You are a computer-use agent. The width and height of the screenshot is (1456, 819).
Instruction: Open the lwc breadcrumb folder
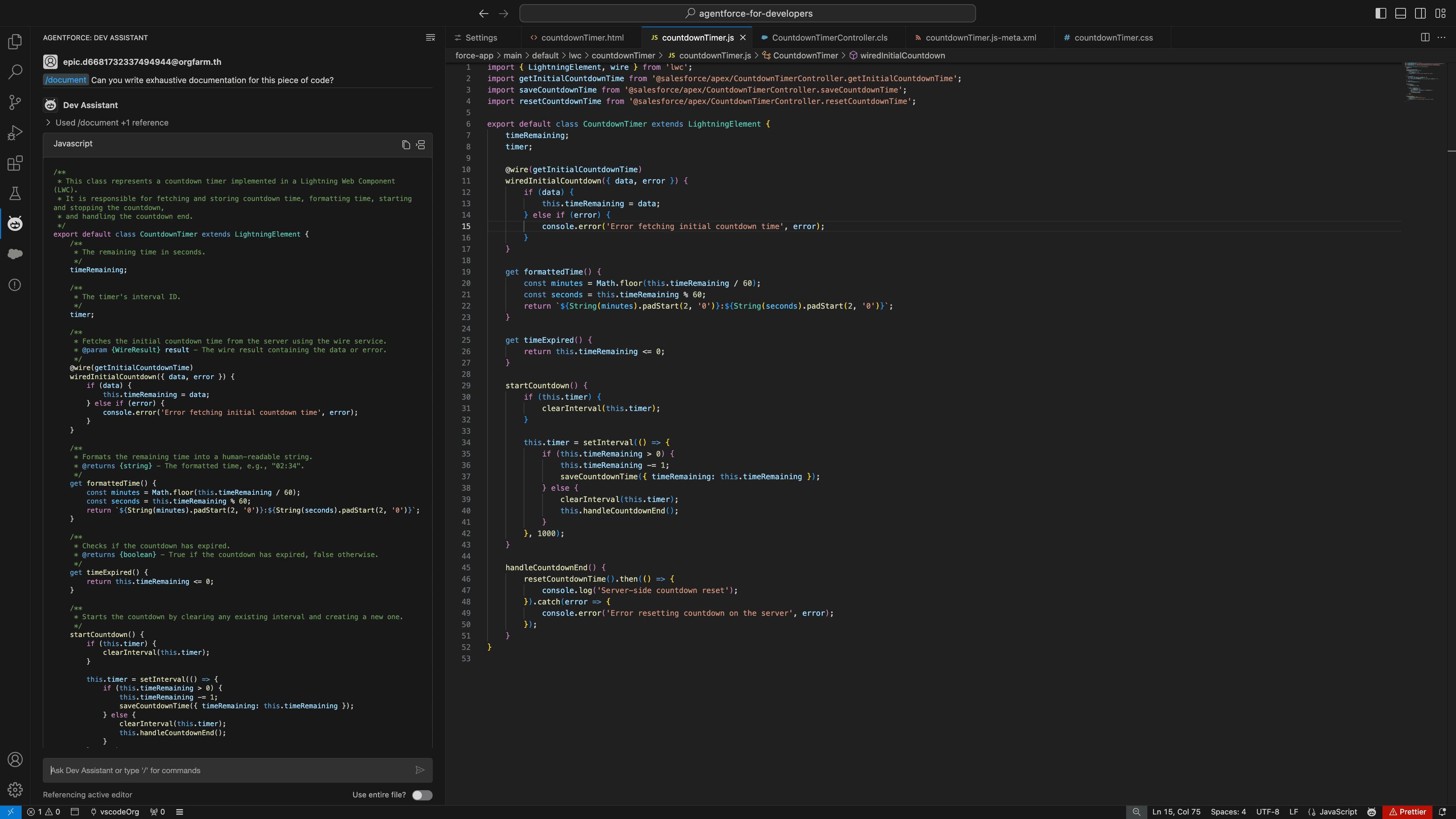point(575,55)
